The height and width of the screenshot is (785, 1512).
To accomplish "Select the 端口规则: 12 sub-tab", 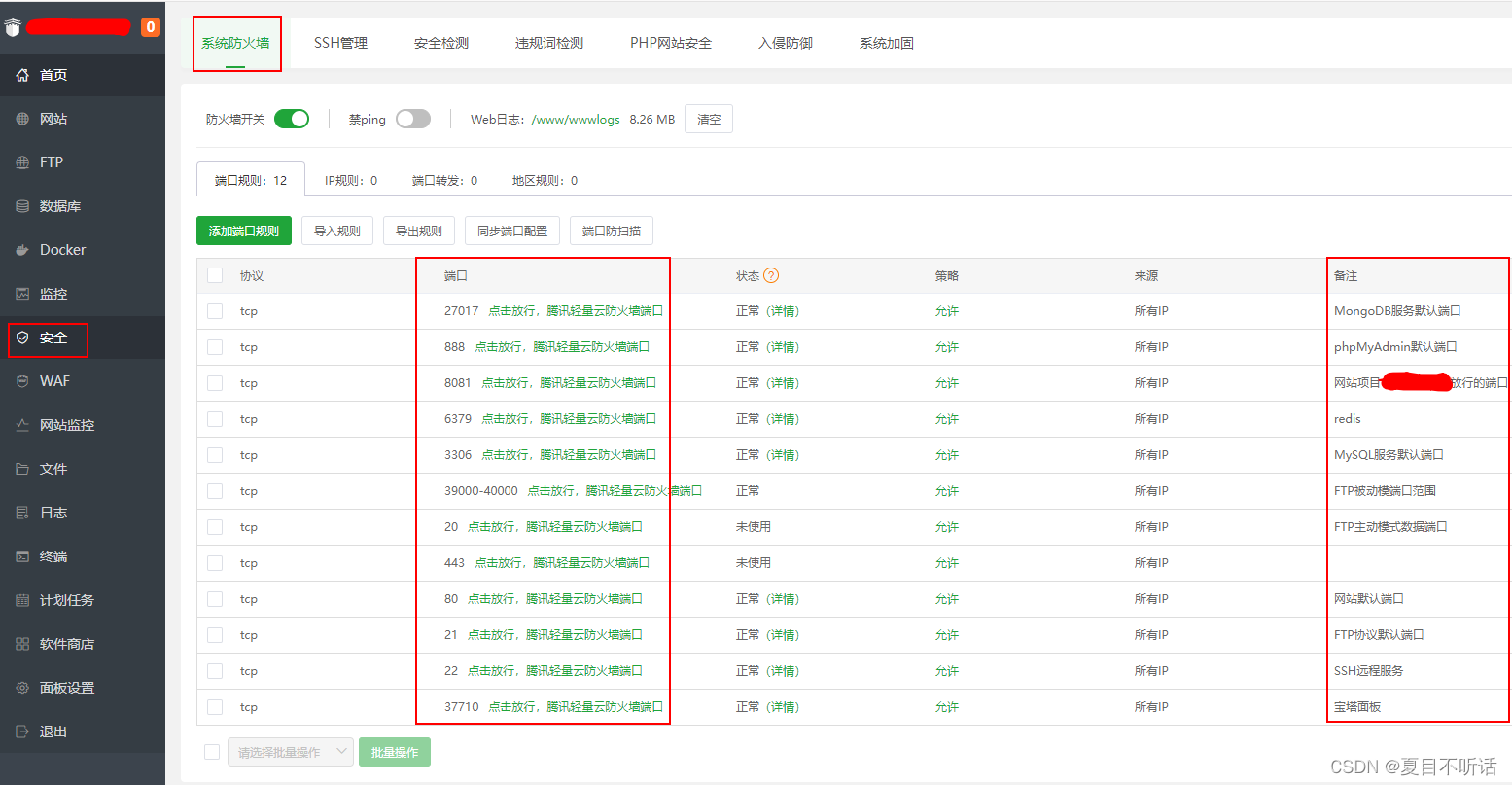I will [251, 180].
